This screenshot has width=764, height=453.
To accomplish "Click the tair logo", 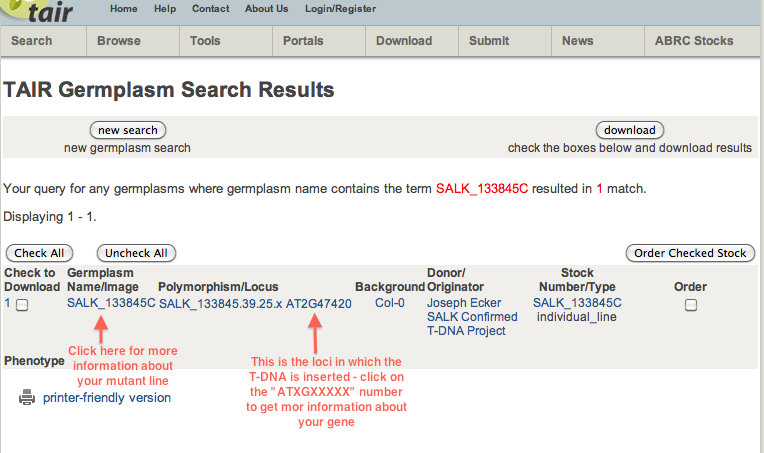I will 38,11.
